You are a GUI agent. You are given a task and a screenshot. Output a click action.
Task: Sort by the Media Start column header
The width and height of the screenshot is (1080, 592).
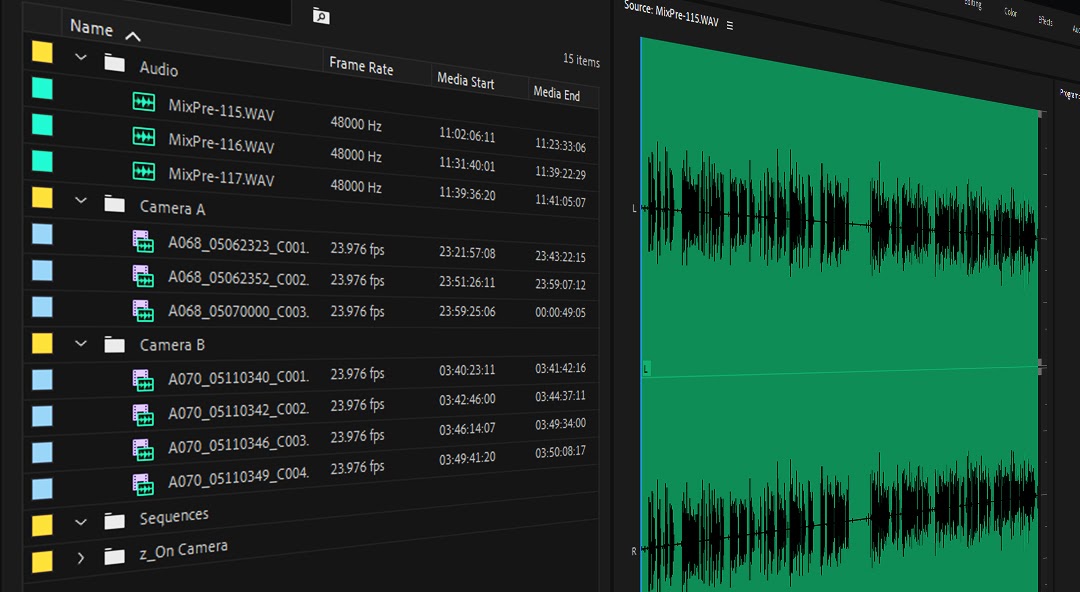pos(466,81)
